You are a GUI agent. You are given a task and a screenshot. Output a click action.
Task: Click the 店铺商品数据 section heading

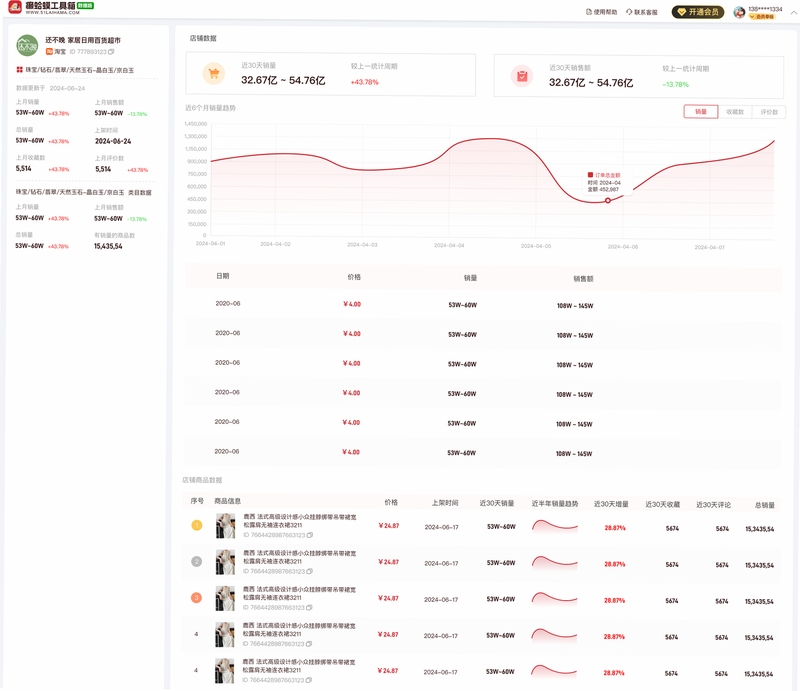(x=202, y=480)
